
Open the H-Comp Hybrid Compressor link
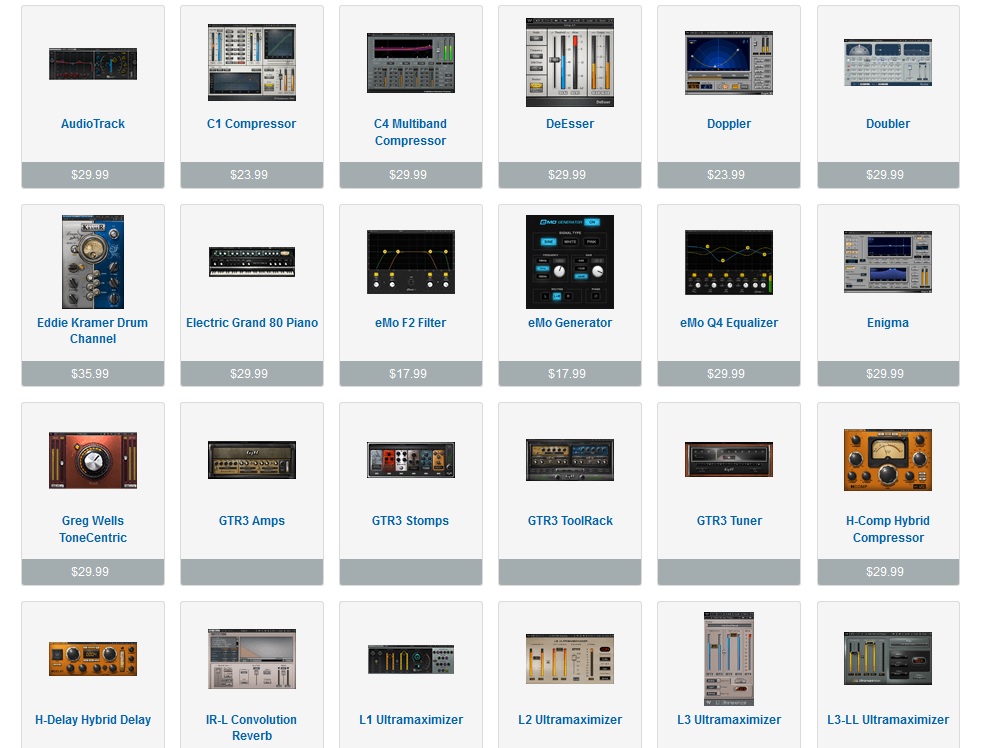tap(888, 529)
